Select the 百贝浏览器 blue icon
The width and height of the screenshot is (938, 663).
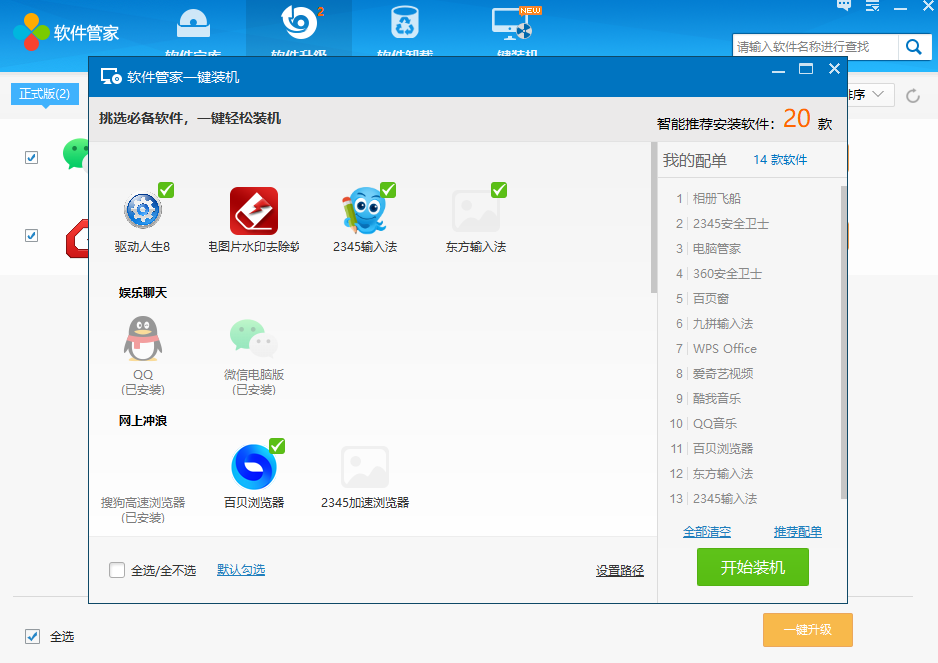(253, 466)
